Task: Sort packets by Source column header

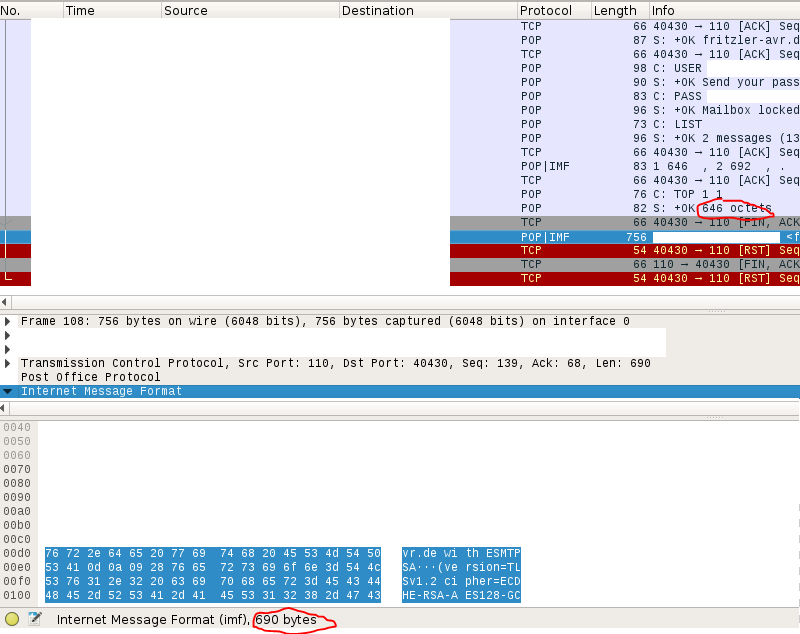Action: click(251, 10)
